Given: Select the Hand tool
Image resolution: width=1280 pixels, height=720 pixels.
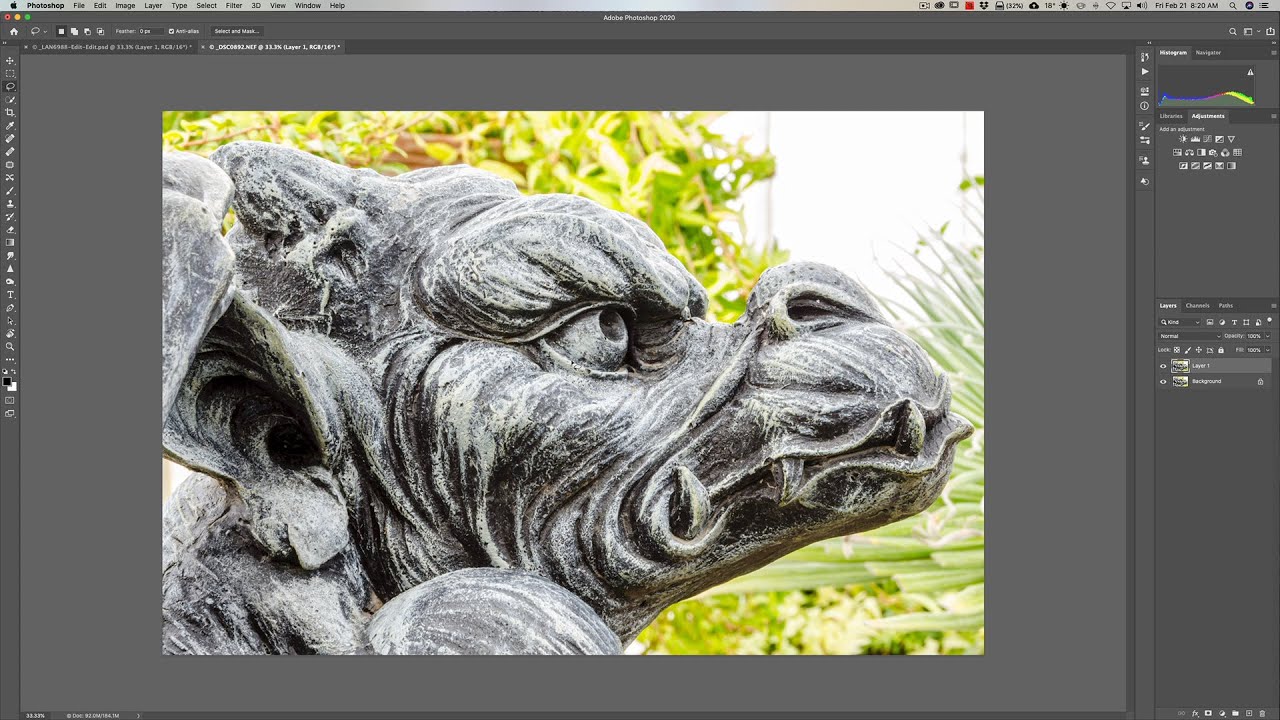Looking at the screenshot, I should click(10, 333).
